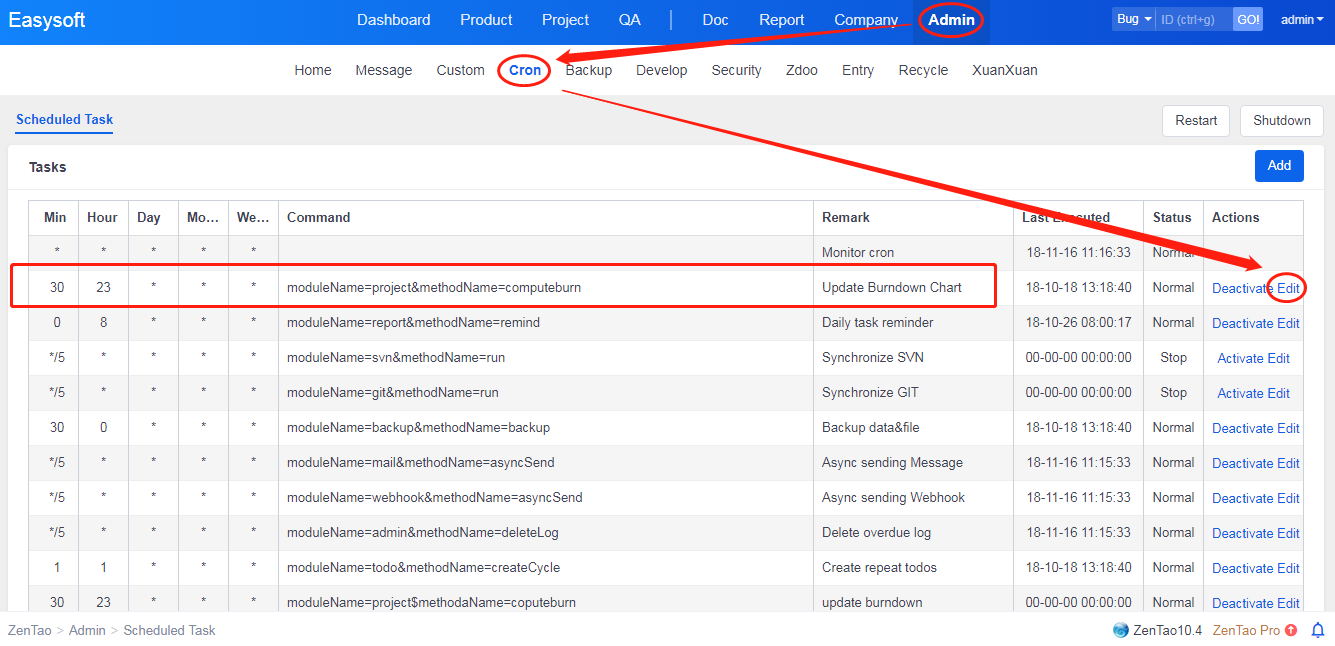Screen dimensions: 1335x646
Task: Click the Admin breadcrumb link
Action: pyautogui.click(x=88, y=630)
